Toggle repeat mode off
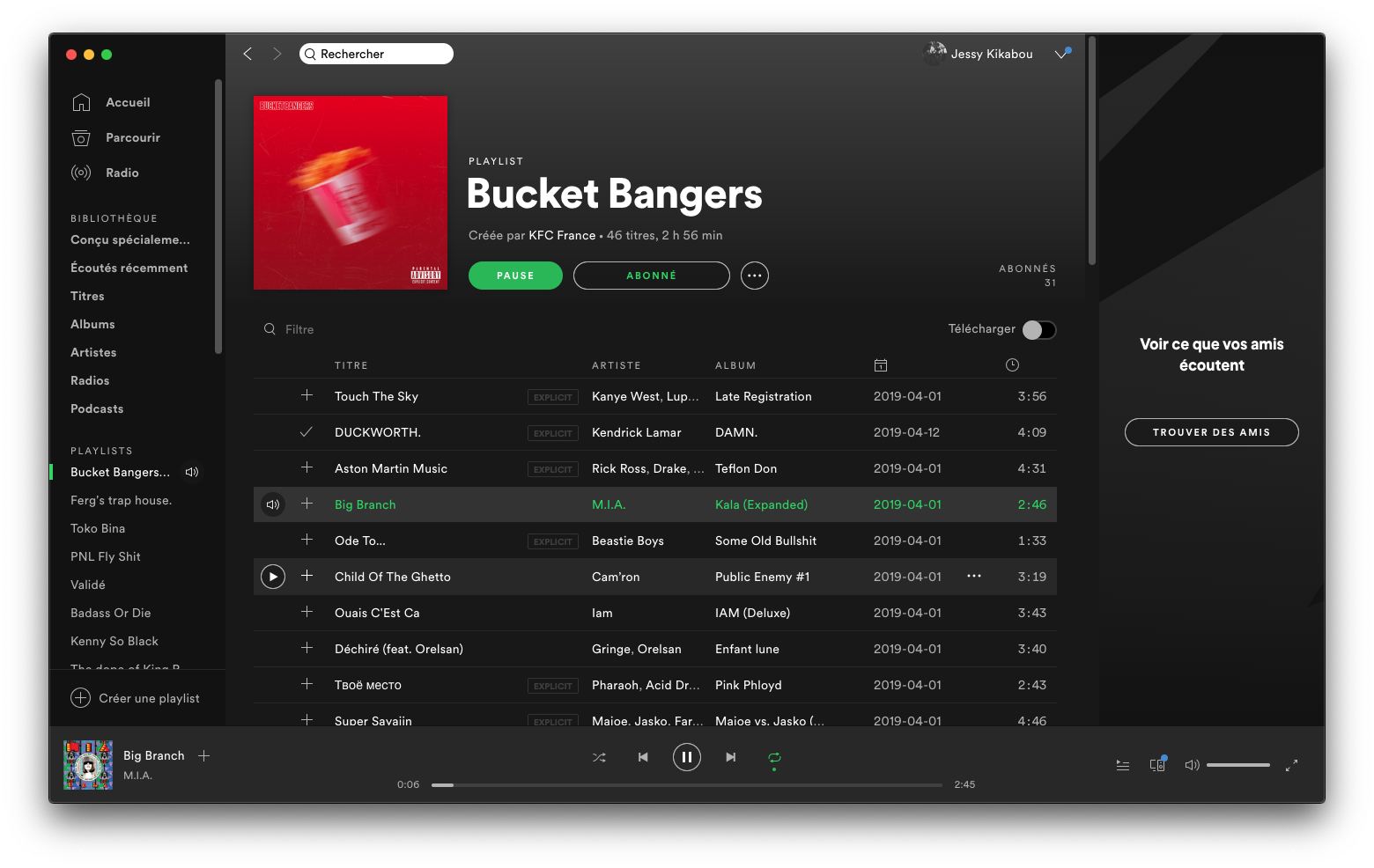This screenshot has width=1374, height=868. 774,757
